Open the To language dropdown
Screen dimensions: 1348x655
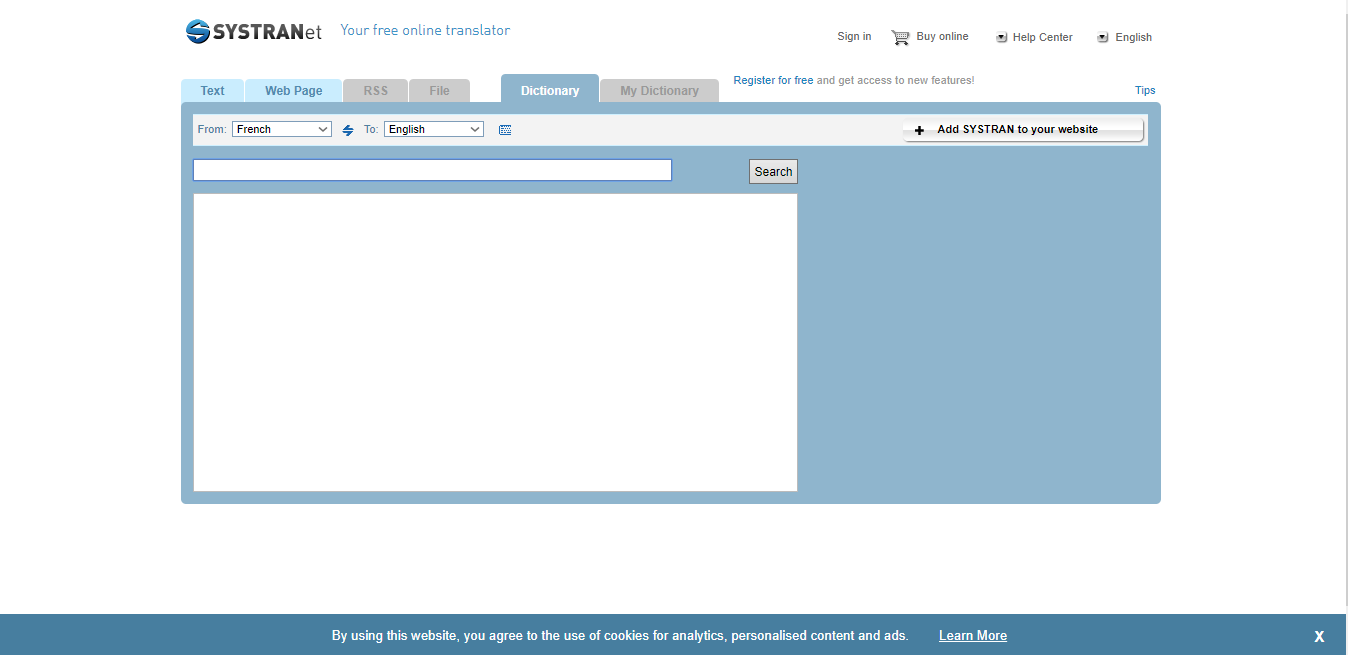point(434,129)
